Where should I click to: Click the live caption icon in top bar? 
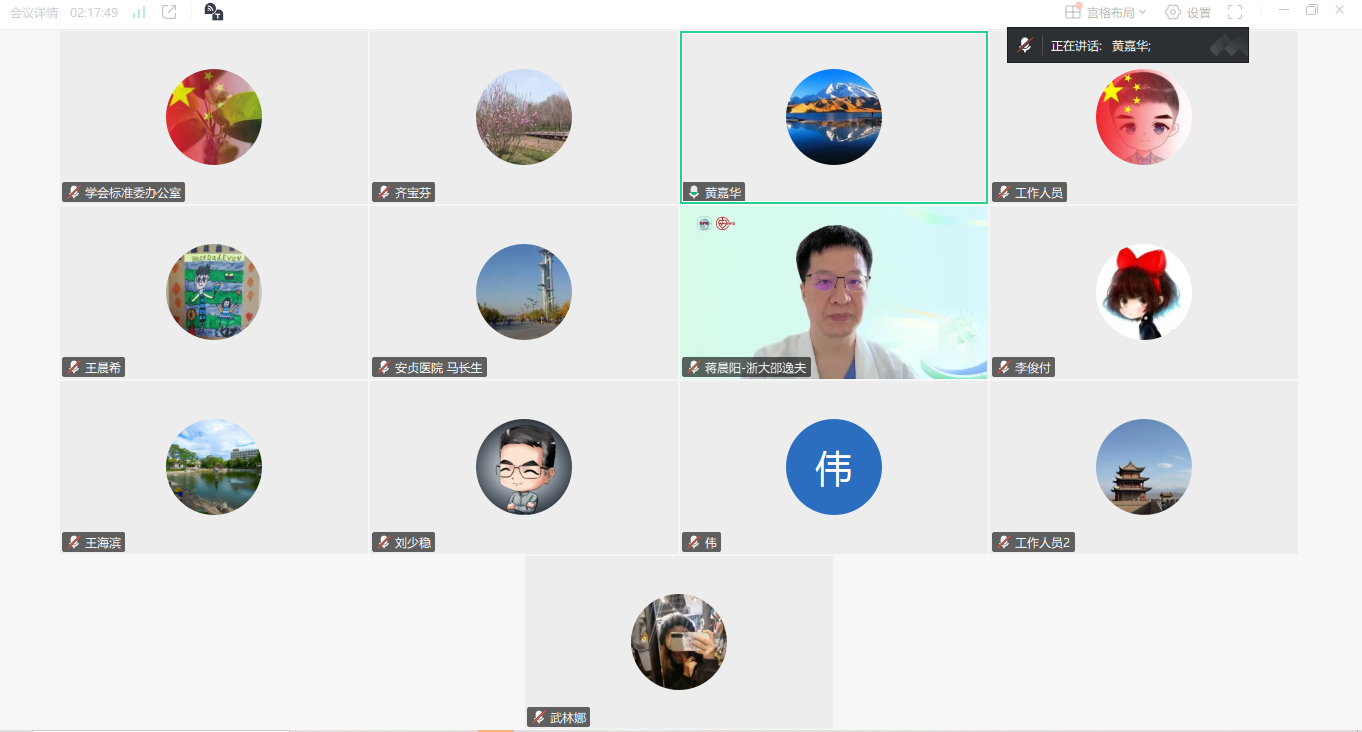click(x=213, y=12)
